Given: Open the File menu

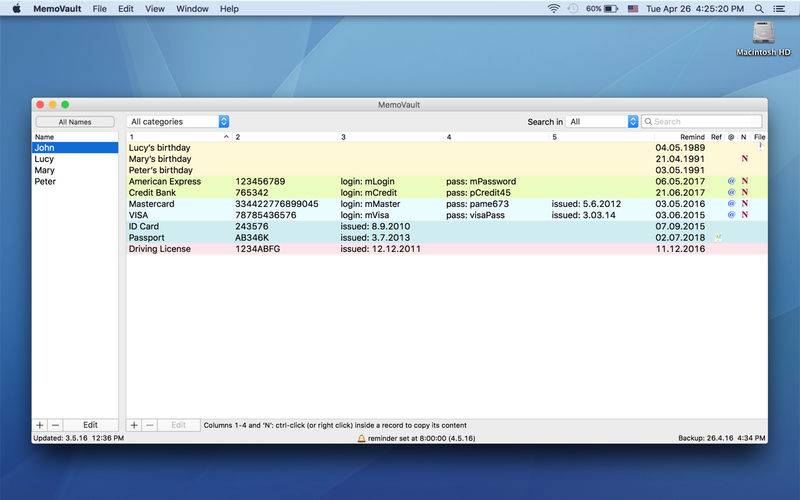Looking at the screenshot, I should (99, 8).
